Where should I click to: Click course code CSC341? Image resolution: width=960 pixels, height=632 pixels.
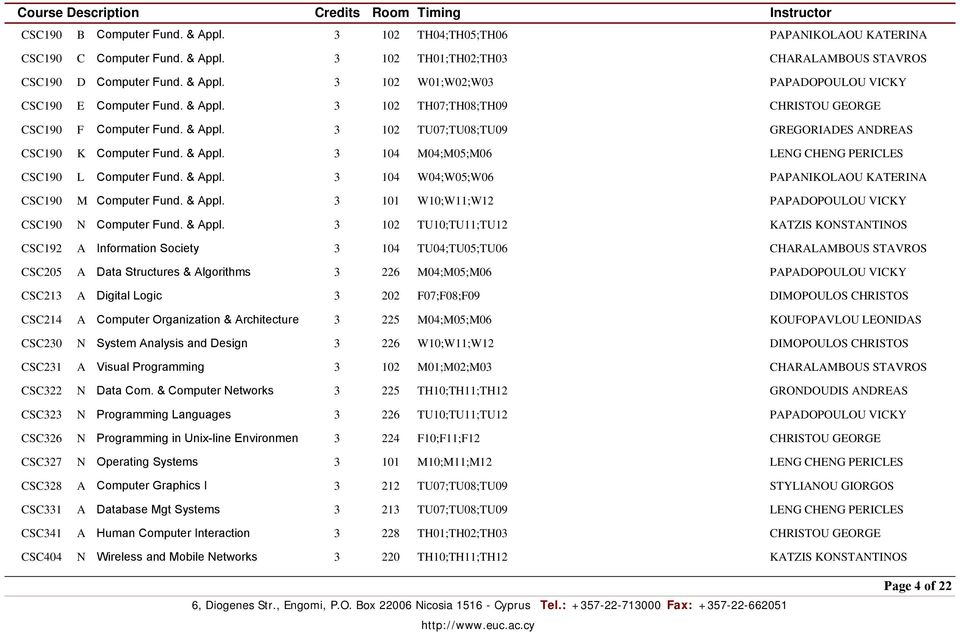[x=42, y=533]
